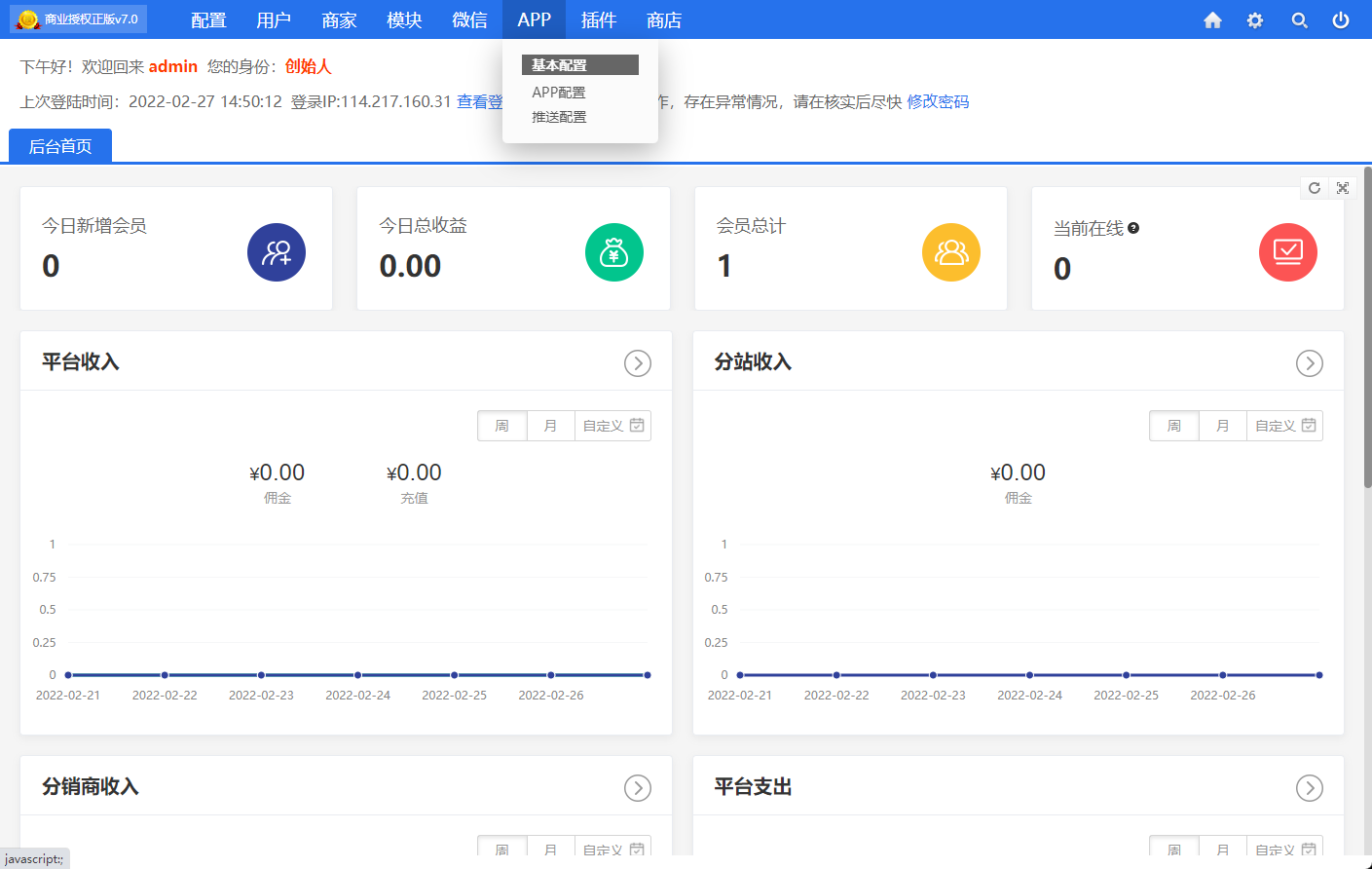Open 自定义 date picker in 分站收入
1372x869 pixels.
pos(1284,426)
